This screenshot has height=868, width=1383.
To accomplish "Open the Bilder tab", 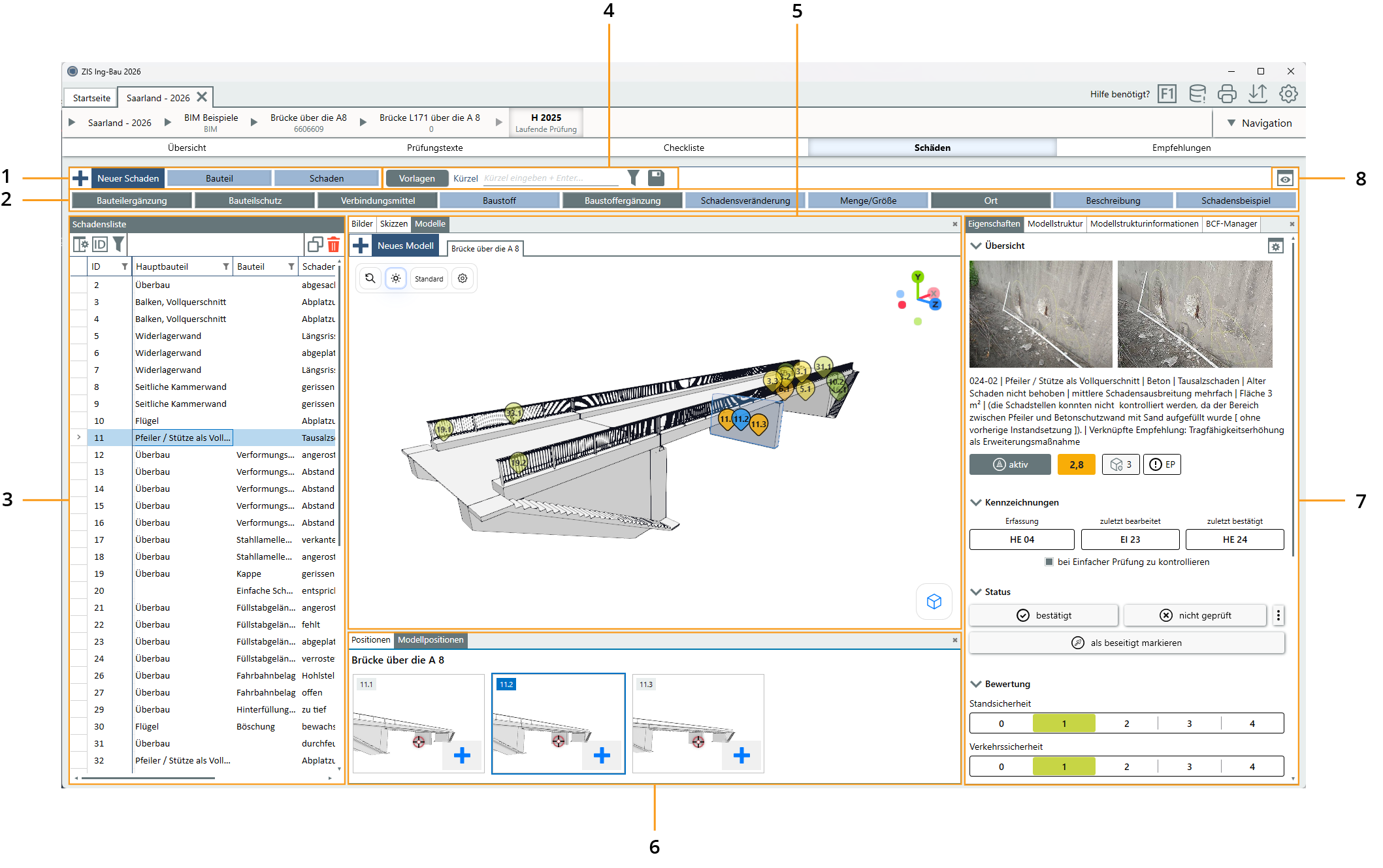I will (363, 223).
